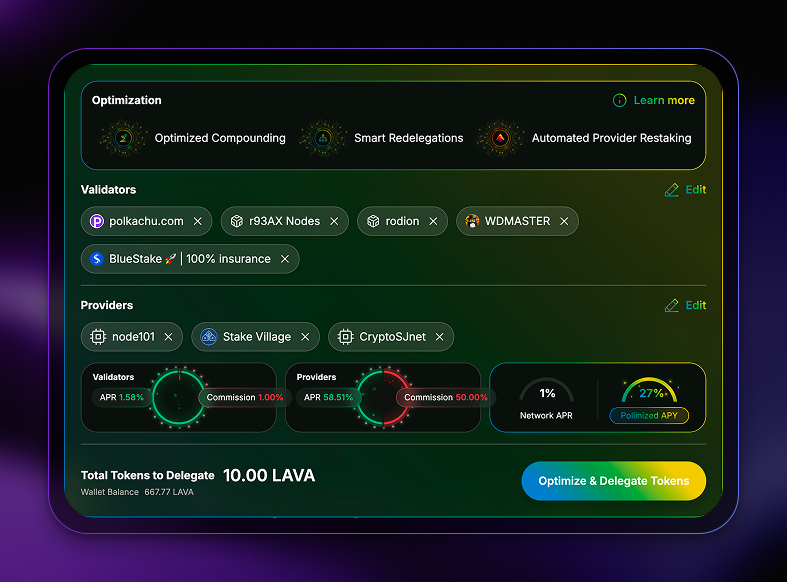Remove polkachu.com from validators
The height and width of the screenshot is (582, 787).
[x=197, y=221]
